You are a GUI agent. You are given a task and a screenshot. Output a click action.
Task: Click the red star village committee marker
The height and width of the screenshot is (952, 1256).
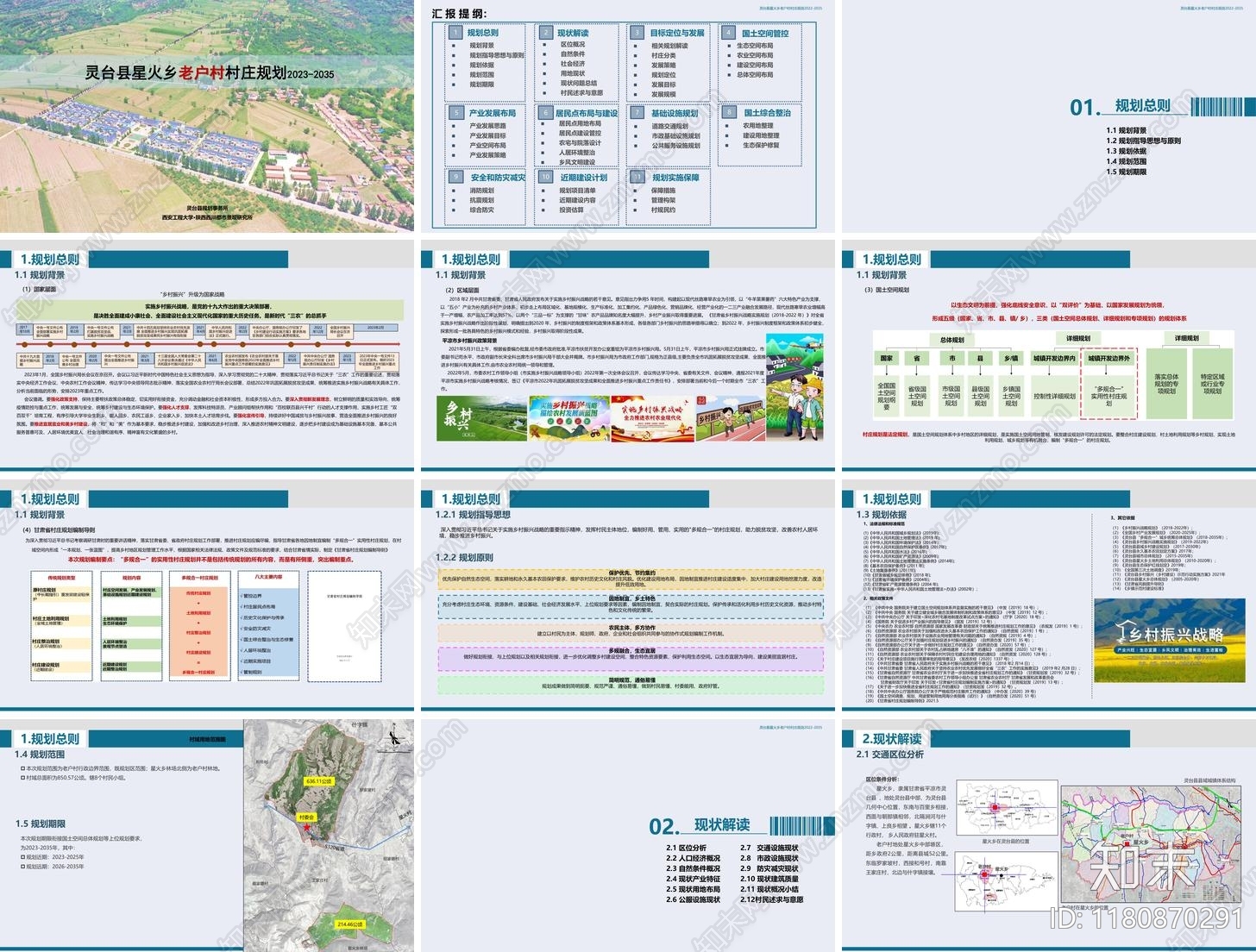point(306,826)
